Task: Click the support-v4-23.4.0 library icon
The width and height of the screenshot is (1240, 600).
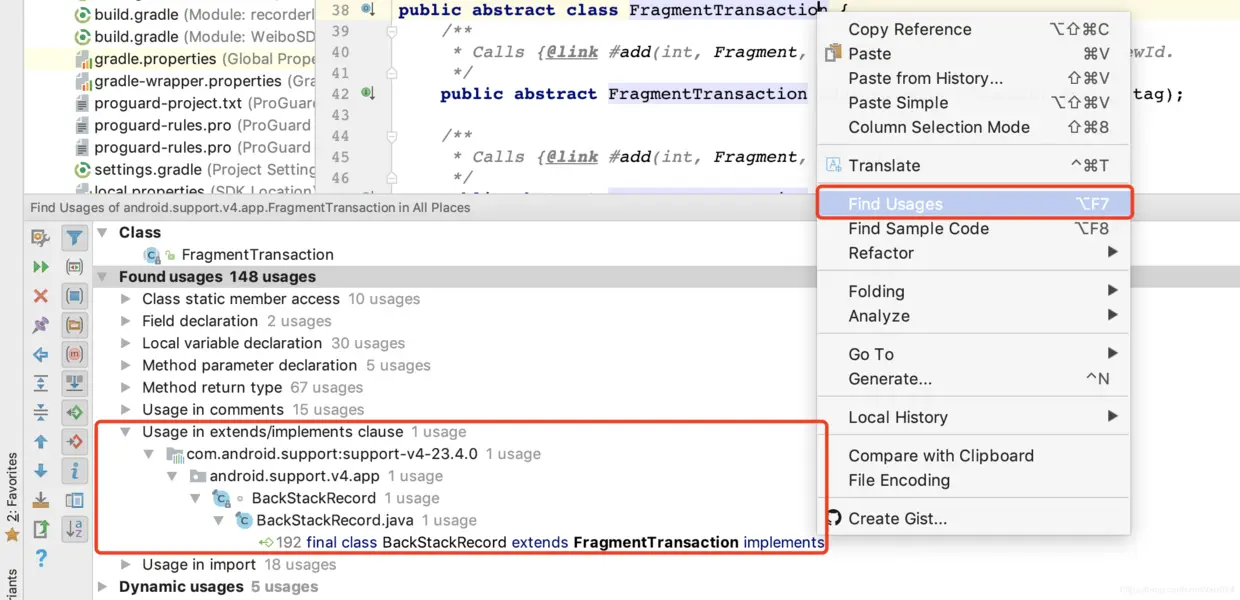Action: pyautogui.click(x=175, y=454)
